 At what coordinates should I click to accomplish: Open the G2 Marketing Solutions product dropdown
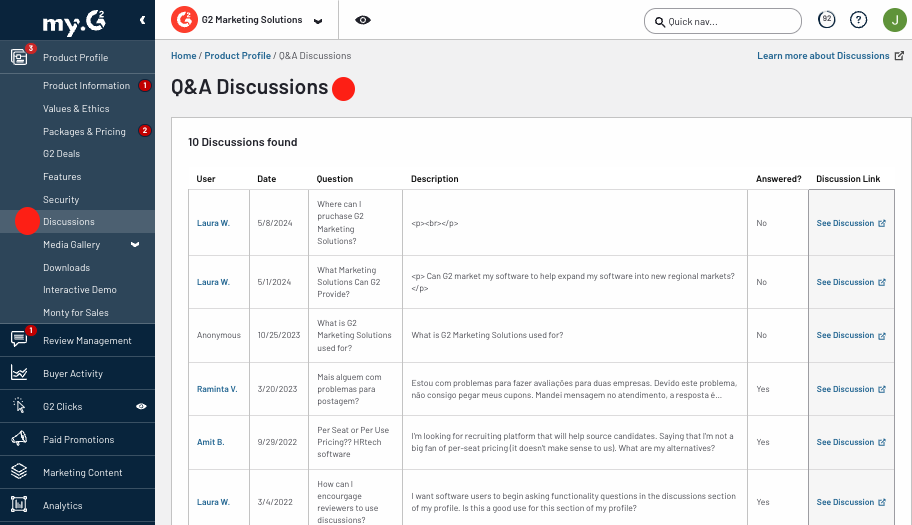pyautogui.click(x=318, y=22)
